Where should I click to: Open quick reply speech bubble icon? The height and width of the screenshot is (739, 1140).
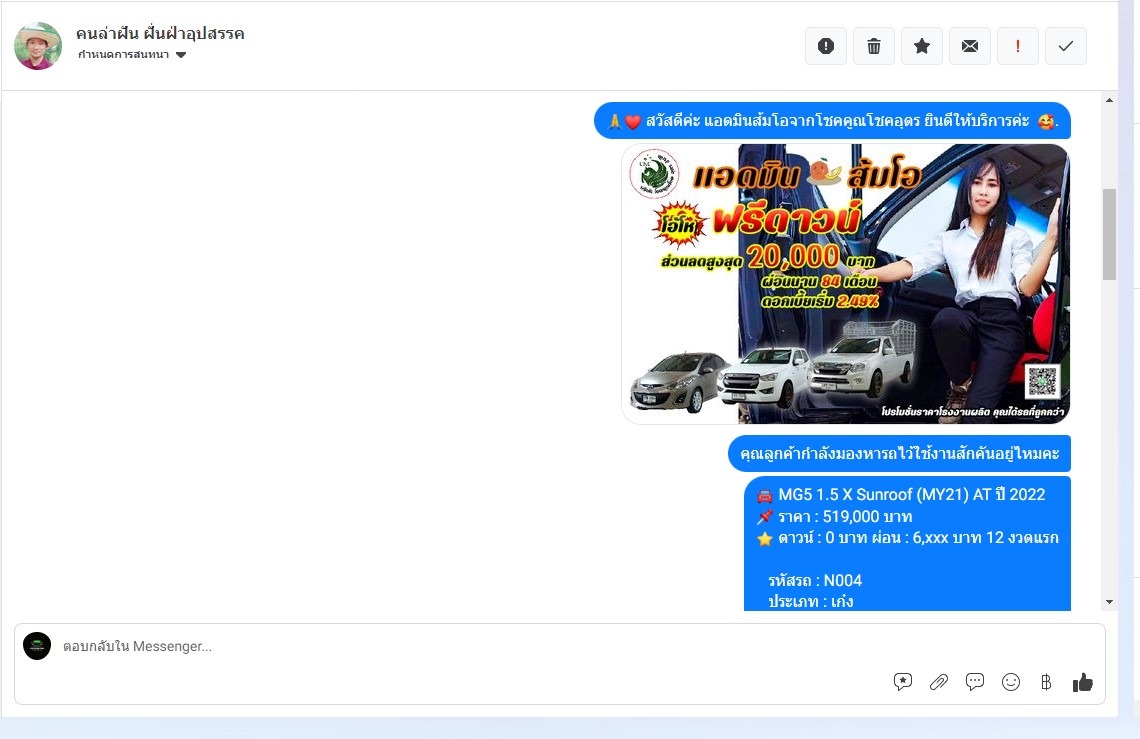[974, 682]
